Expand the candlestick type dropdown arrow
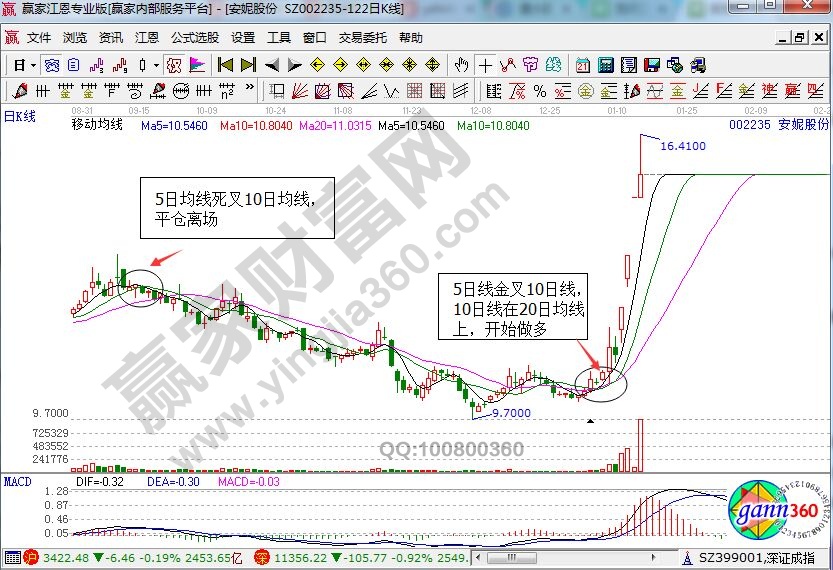The image size is (833, 570). point(156,65)
